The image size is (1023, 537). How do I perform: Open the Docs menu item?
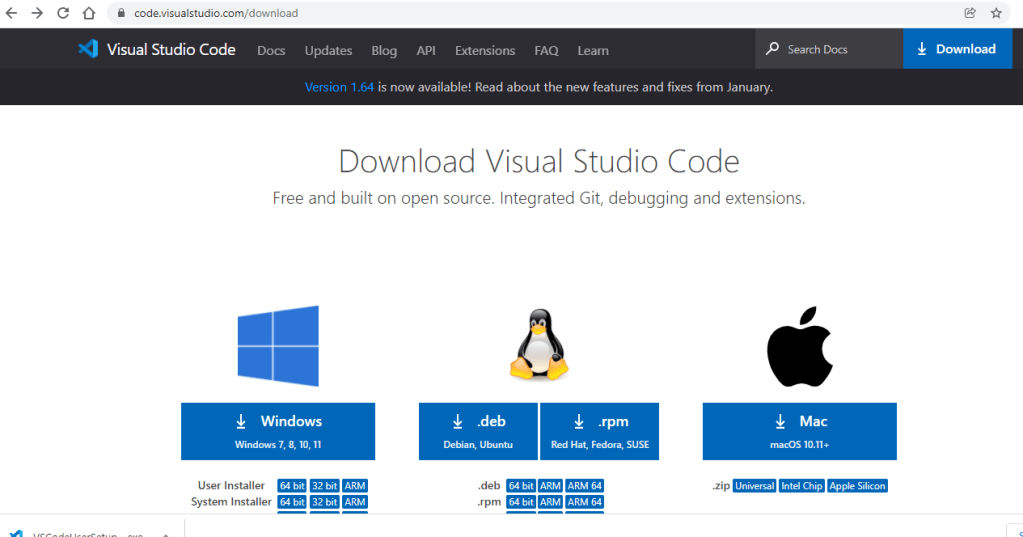click(271, 50)
